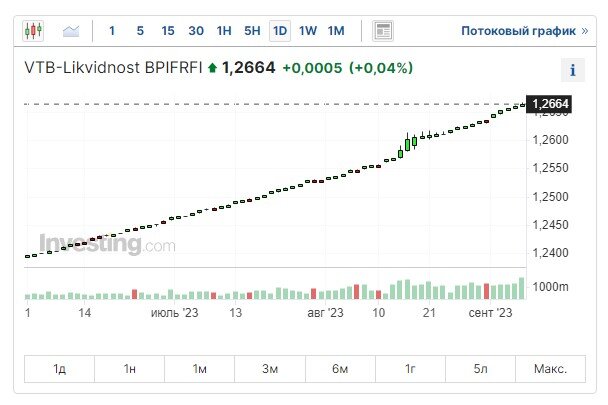Select the 1H interval
Image resolution: width=608 pixels, height=405 pixels.
[x=224, y=31]
